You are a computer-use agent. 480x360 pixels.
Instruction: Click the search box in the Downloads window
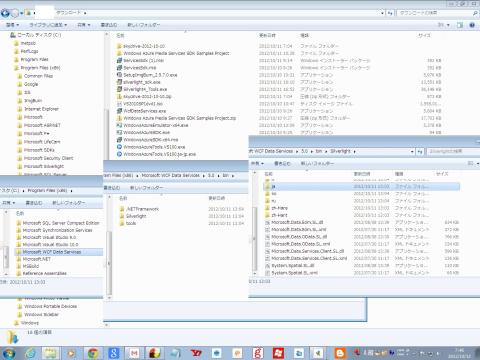pyautogui.click(x=434, y=13)
